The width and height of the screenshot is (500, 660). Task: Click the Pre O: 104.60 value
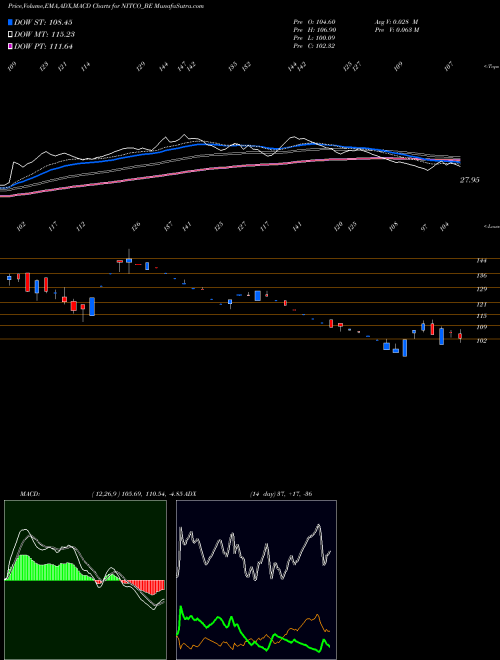[314, 22]
